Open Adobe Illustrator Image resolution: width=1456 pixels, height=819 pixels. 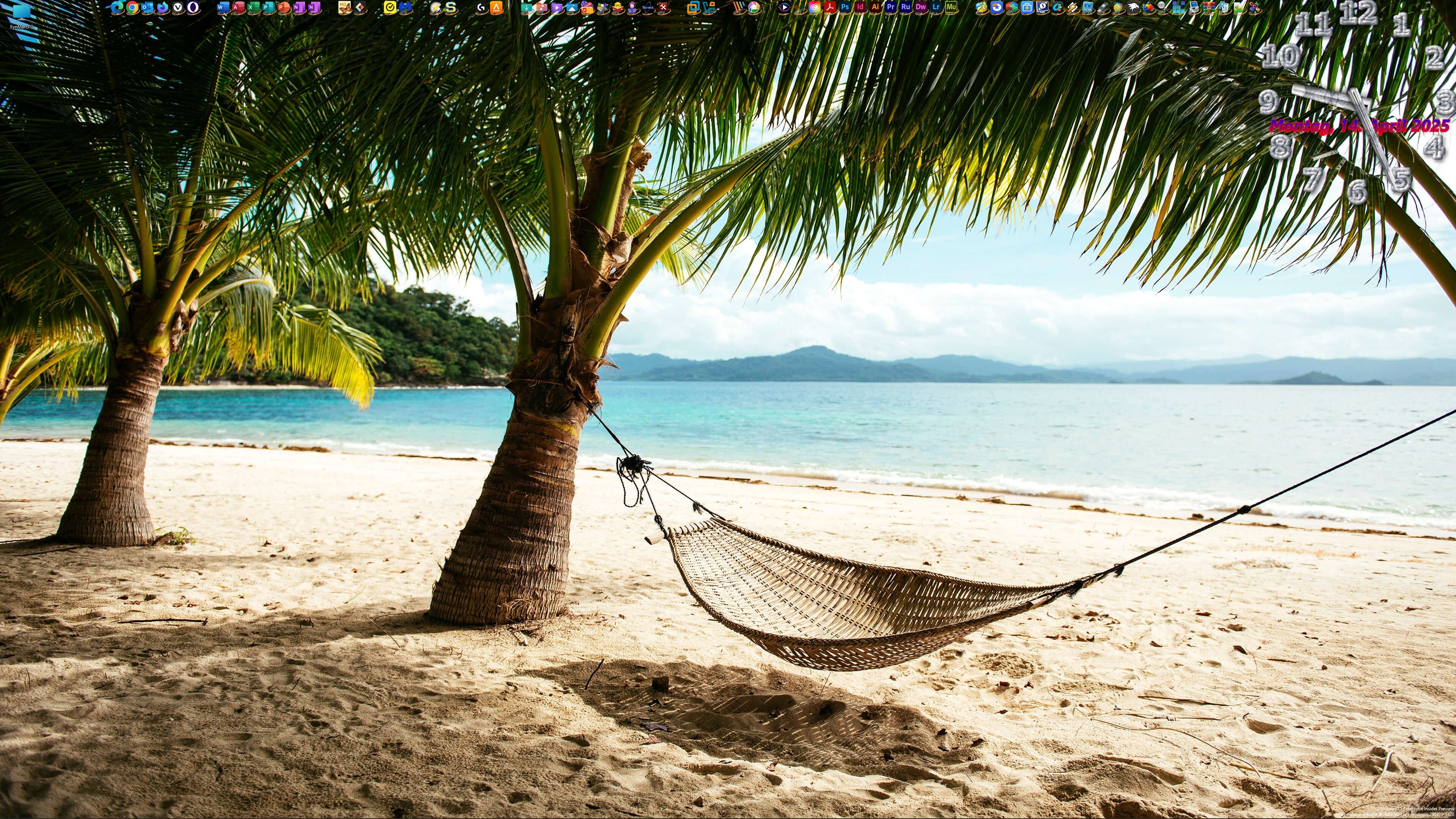(x=876, y=8)
